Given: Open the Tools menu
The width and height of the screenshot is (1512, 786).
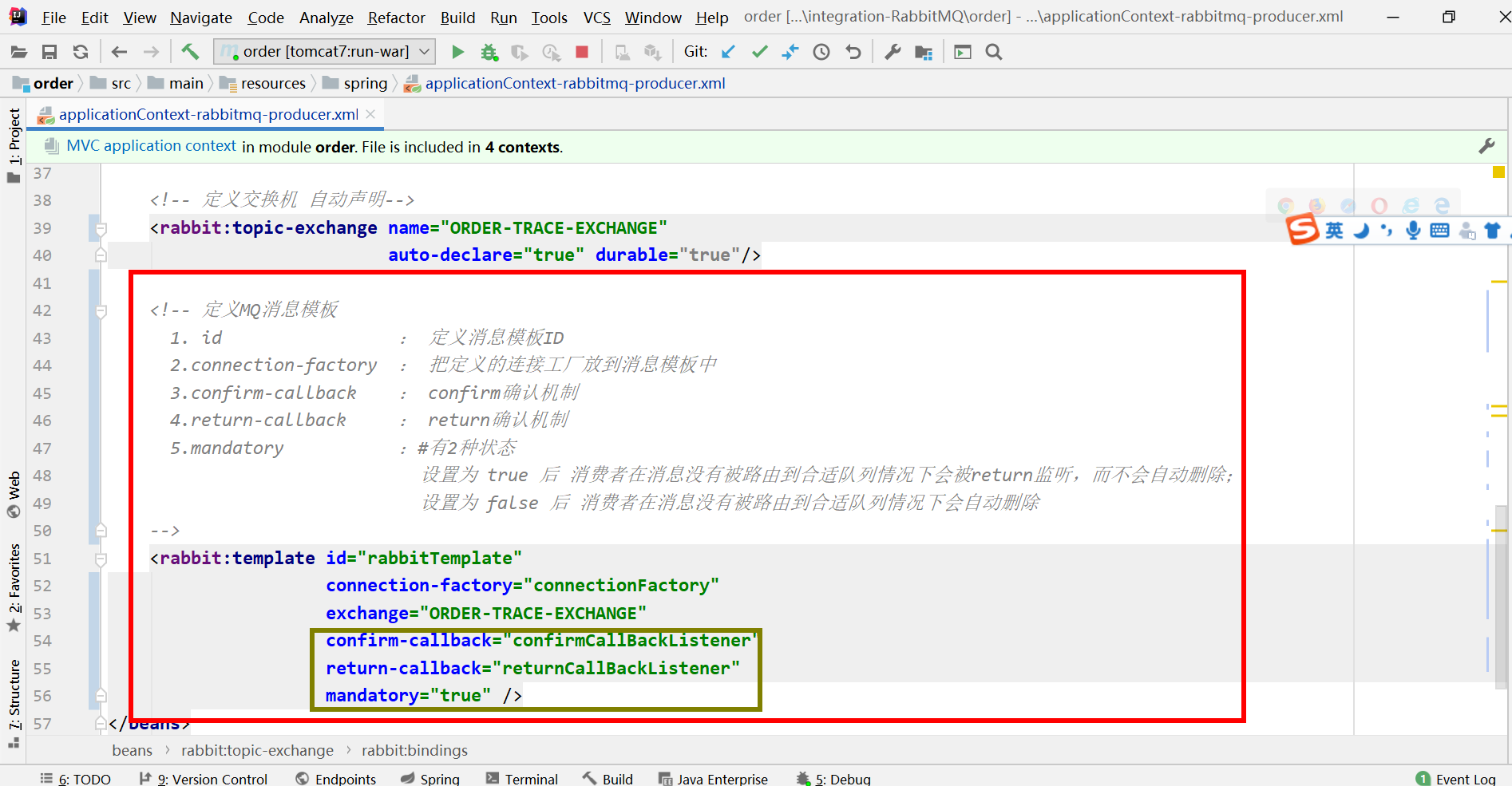Looking at the screenshot, I should point(549,17).
